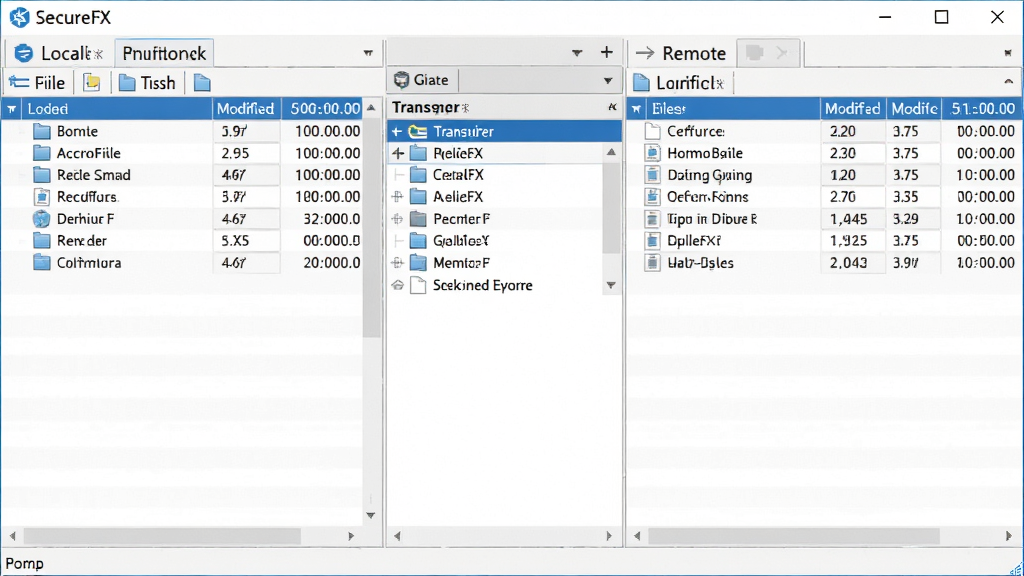The image size is (1024, 576).
Task: Click the Colhmiura folder icon
Action: pos(42,263)
